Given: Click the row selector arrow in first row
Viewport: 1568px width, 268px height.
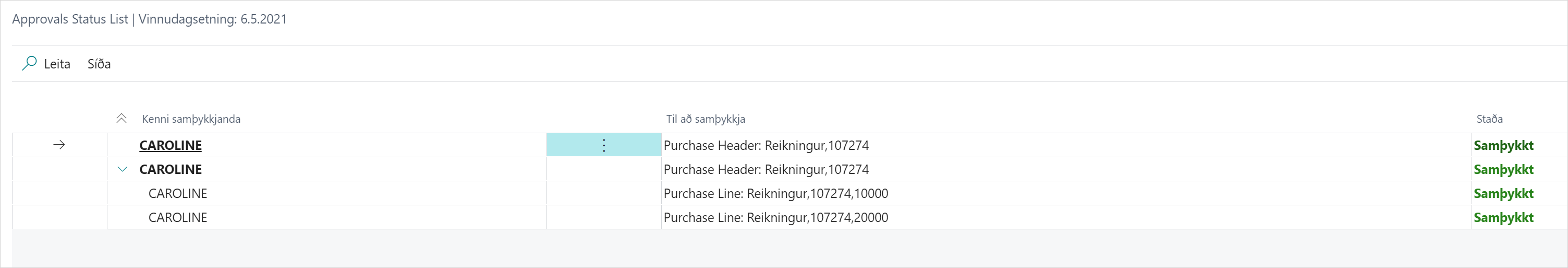Looking at the screenshot, I should 59,145.
